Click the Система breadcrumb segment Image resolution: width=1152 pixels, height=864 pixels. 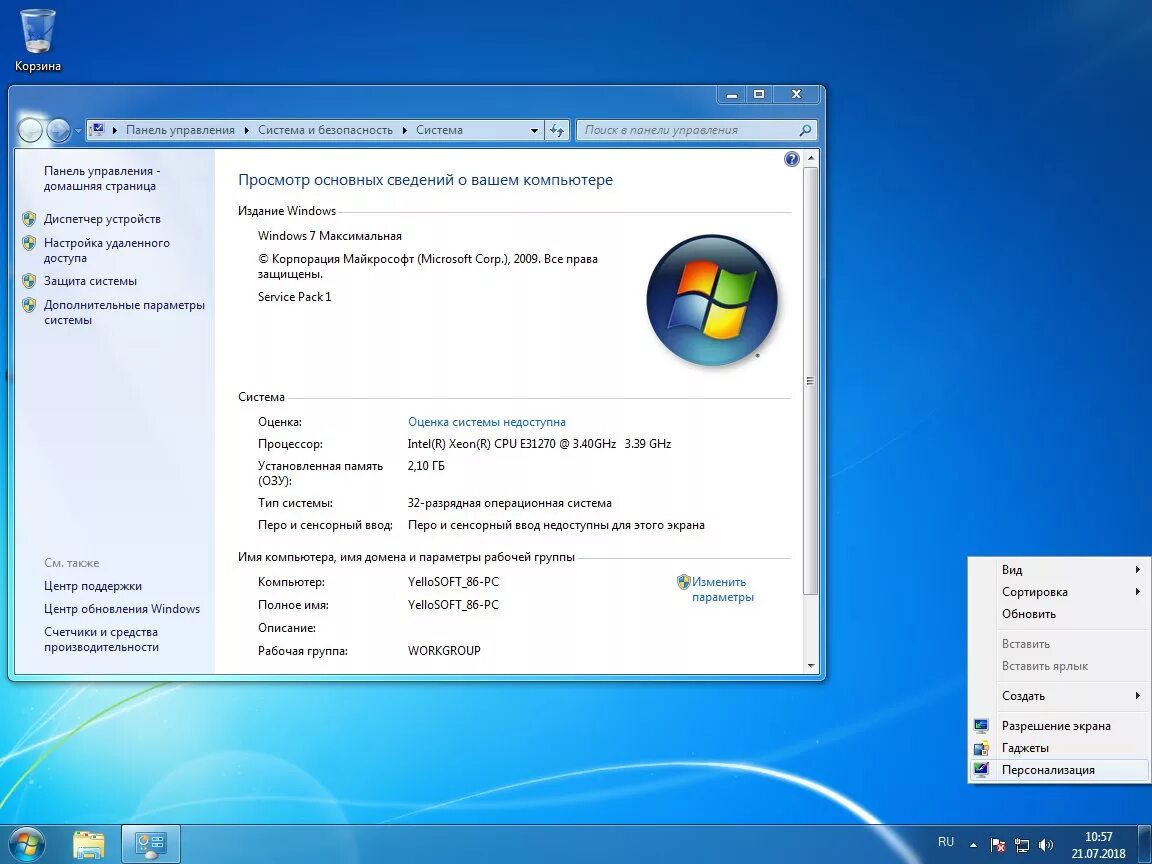click(439, 130)
